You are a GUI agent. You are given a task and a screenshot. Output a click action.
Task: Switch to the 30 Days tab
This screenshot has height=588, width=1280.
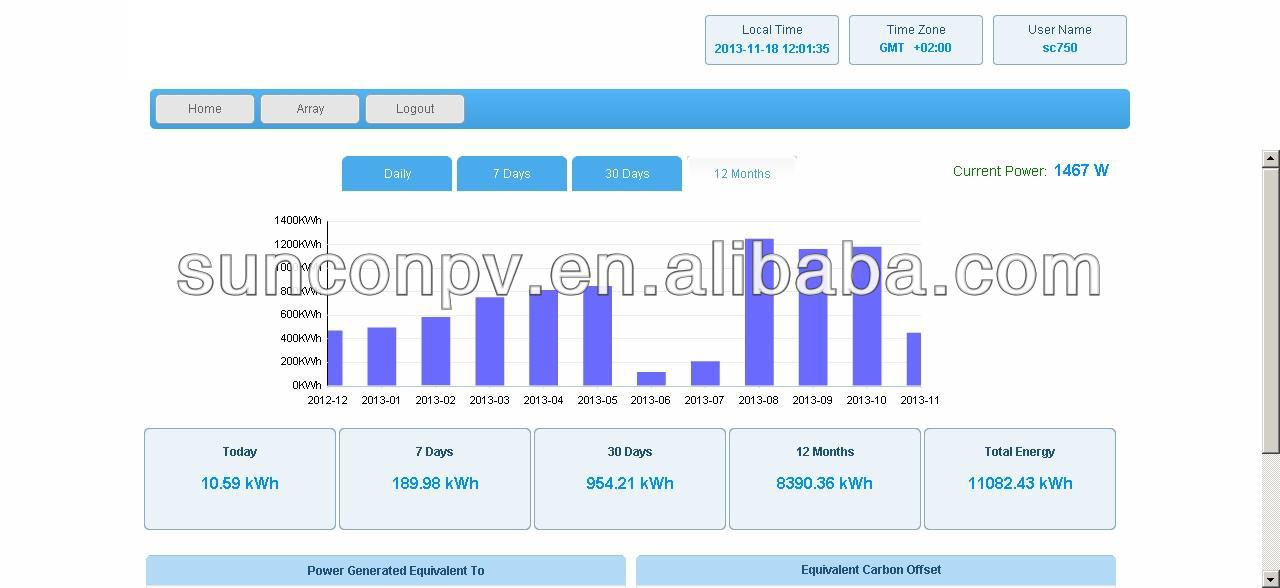pos(627,173)
